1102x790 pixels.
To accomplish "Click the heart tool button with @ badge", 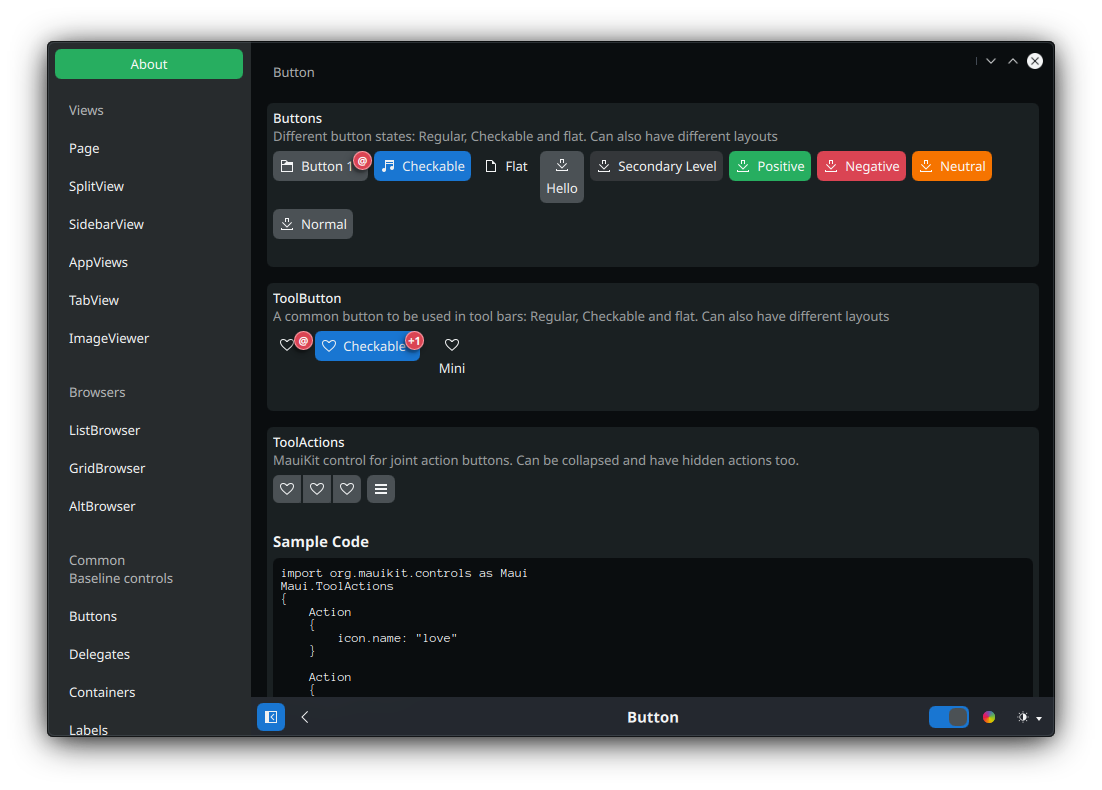I will click(x=287, y=345).
